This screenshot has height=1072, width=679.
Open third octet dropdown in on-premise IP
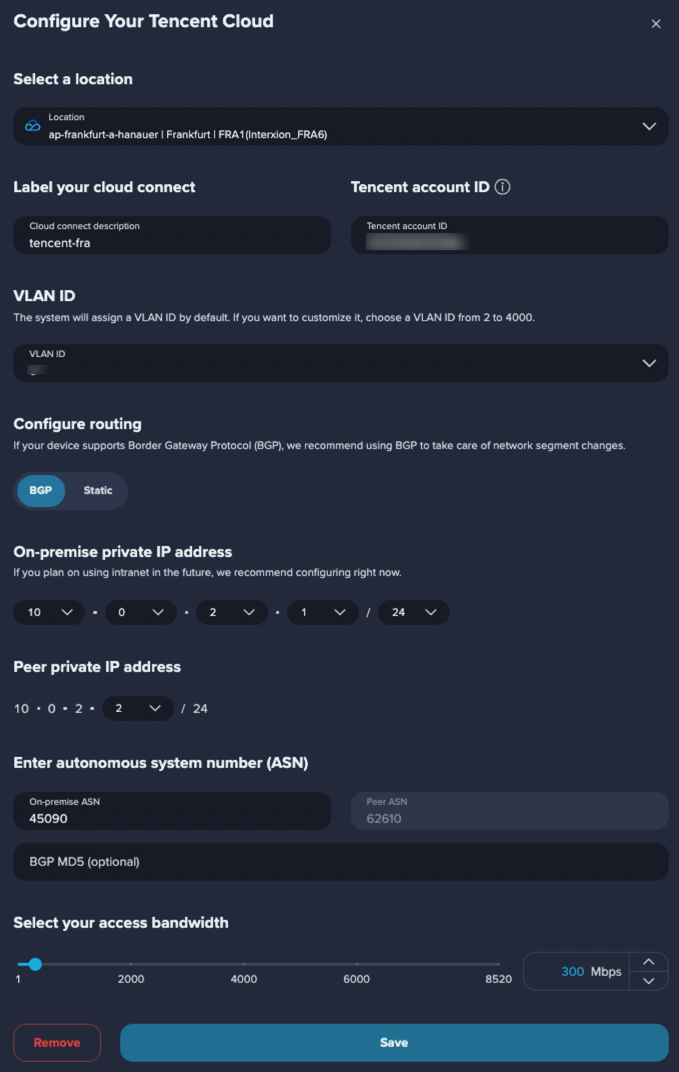tap(232, 613)
